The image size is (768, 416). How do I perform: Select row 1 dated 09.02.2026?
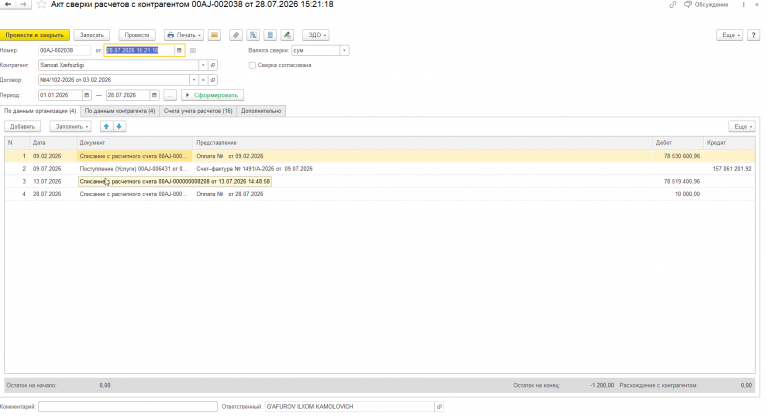(380, 156)
